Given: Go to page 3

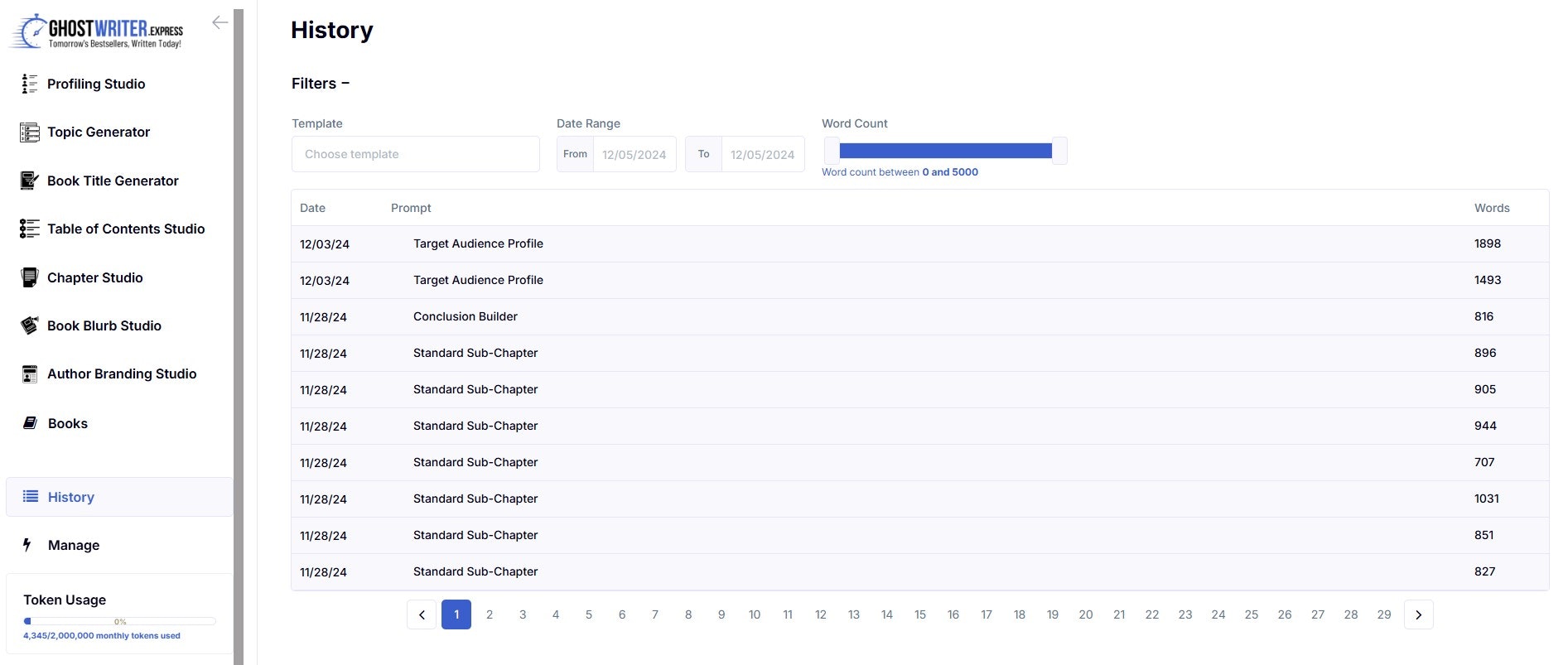Looking at the screenshot, I should coord(523,614).
